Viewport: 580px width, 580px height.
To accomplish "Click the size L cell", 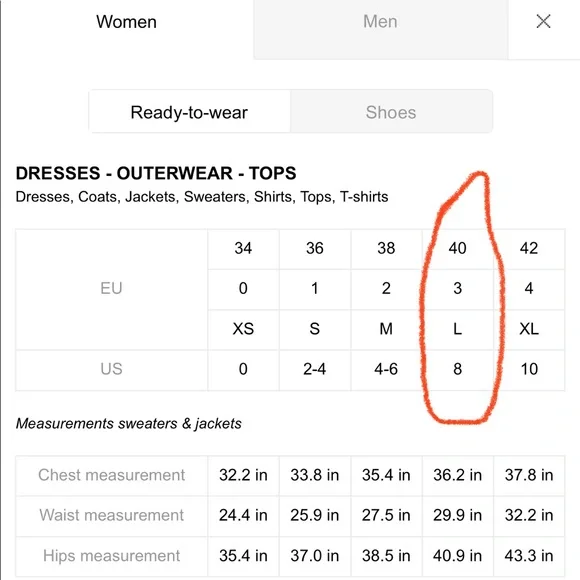I will pyautogui.click(x=458, y=329).
